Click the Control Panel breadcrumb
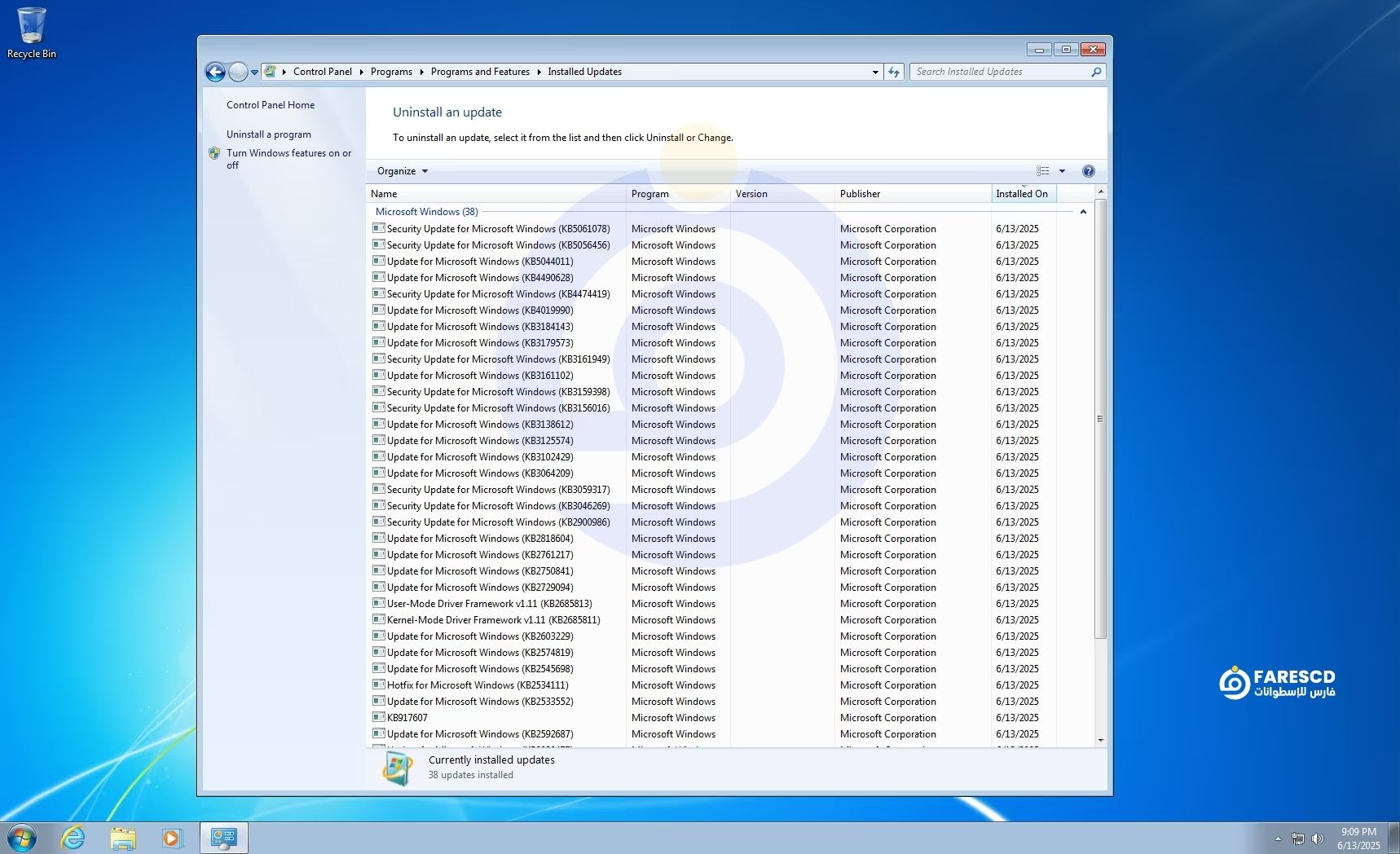This screenshot has height=854, width=1400. (323, 72)
